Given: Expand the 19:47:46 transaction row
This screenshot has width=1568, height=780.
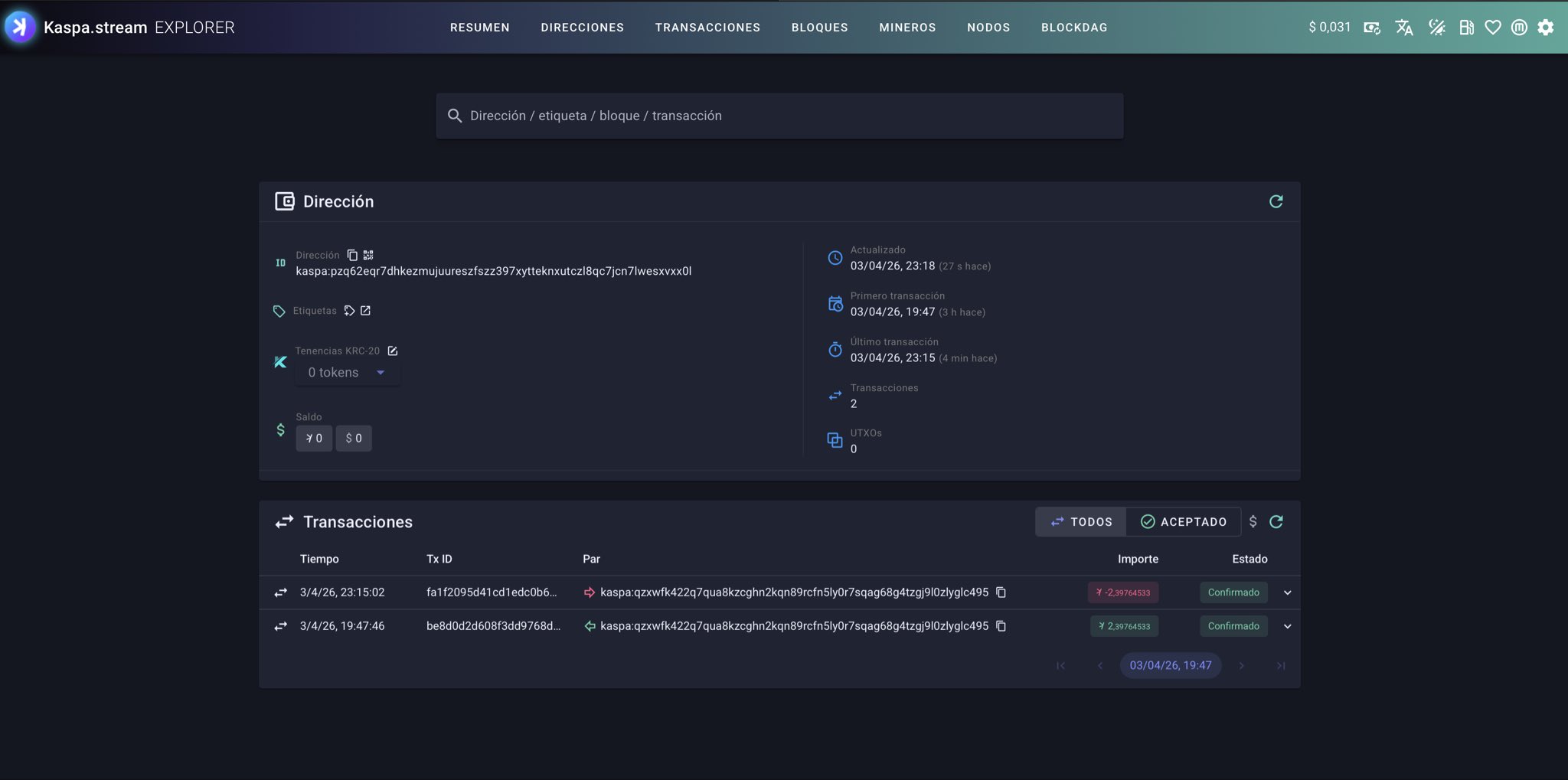Looking at the screenshot, I should 1287,626.
